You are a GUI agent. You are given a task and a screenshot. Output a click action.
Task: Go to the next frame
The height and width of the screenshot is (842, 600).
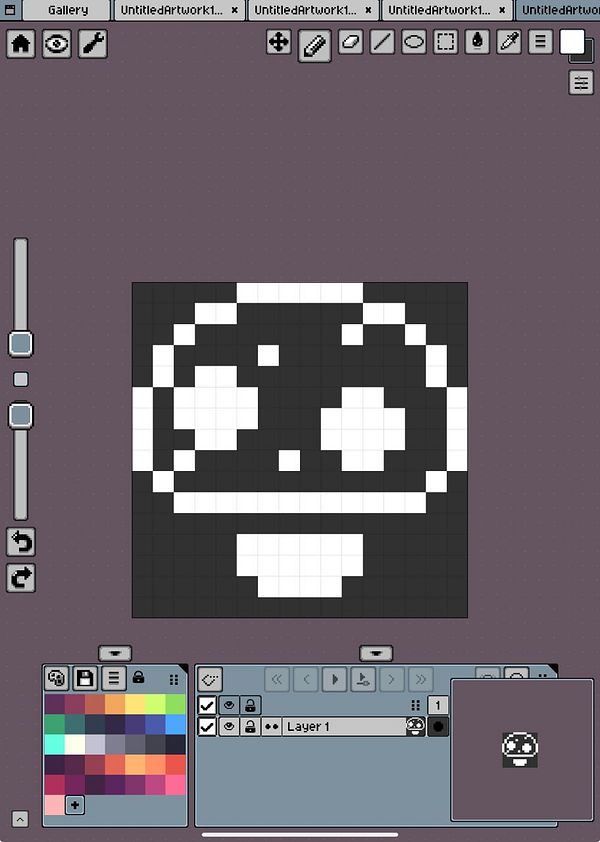click(x=392, y=679)
